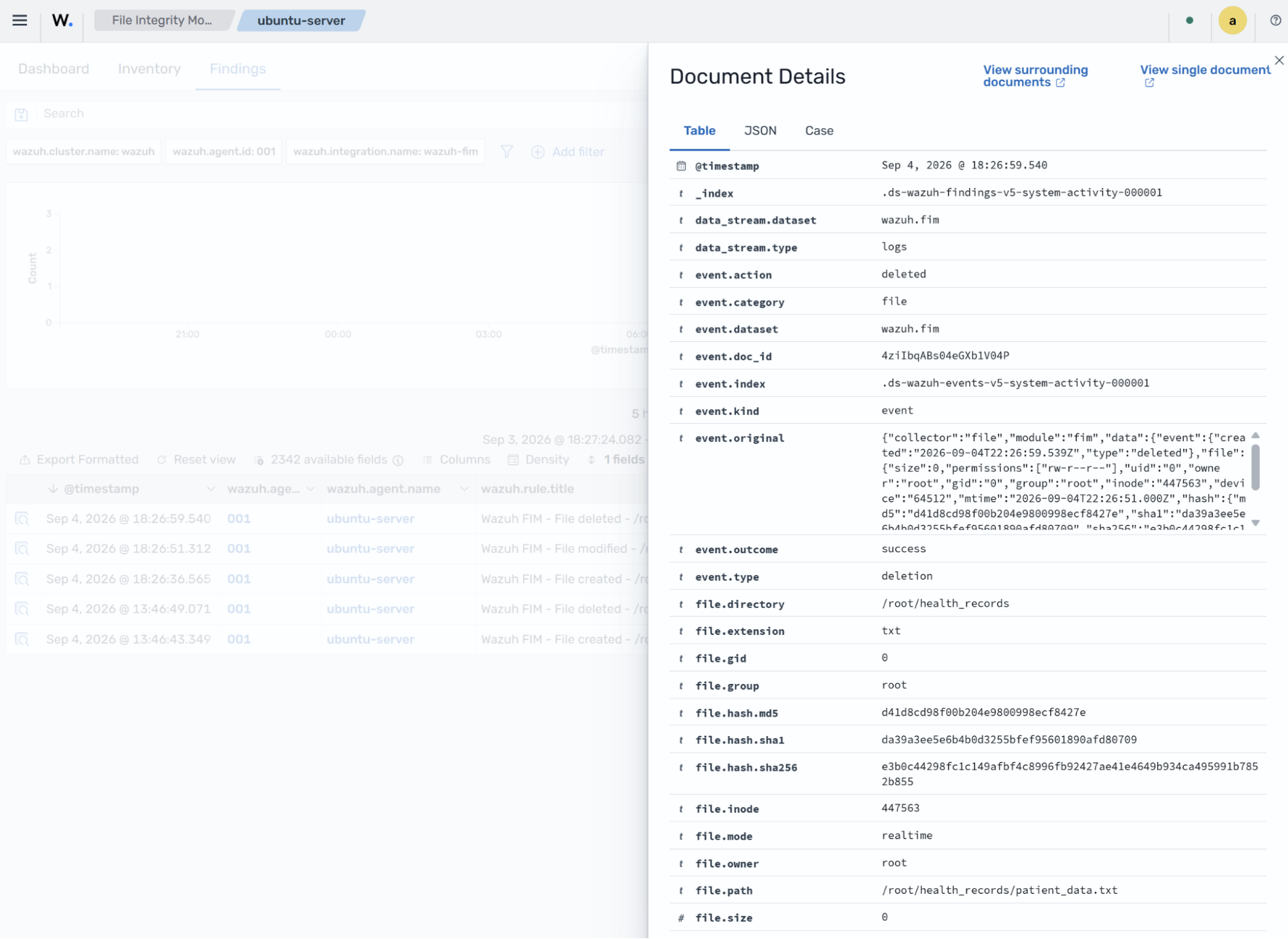
Task: Click Reset view button
Action: [197, 460]
